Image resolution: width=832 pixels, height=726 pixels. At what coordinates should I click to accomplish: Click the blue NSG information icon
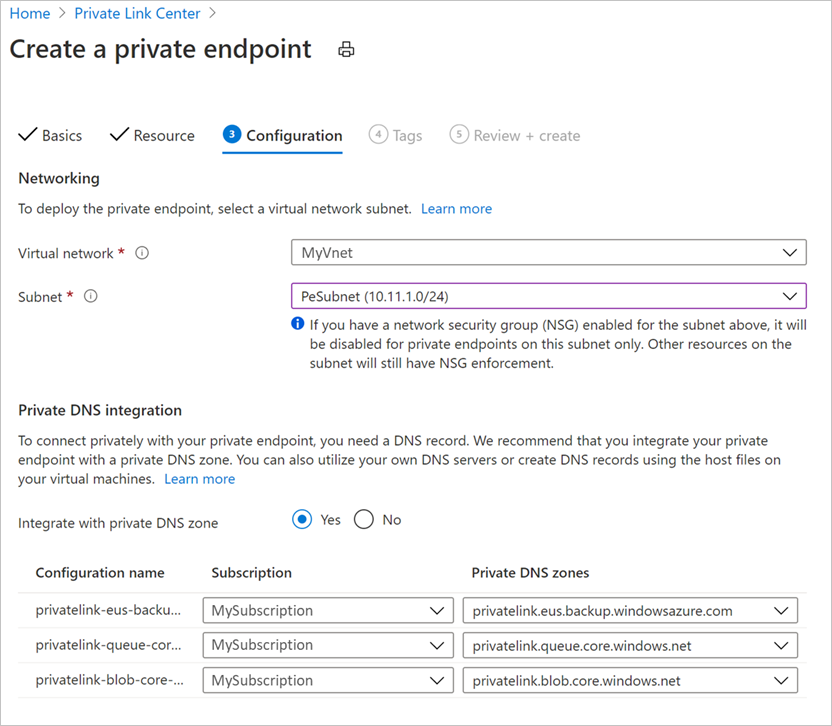tap(298, 323)
